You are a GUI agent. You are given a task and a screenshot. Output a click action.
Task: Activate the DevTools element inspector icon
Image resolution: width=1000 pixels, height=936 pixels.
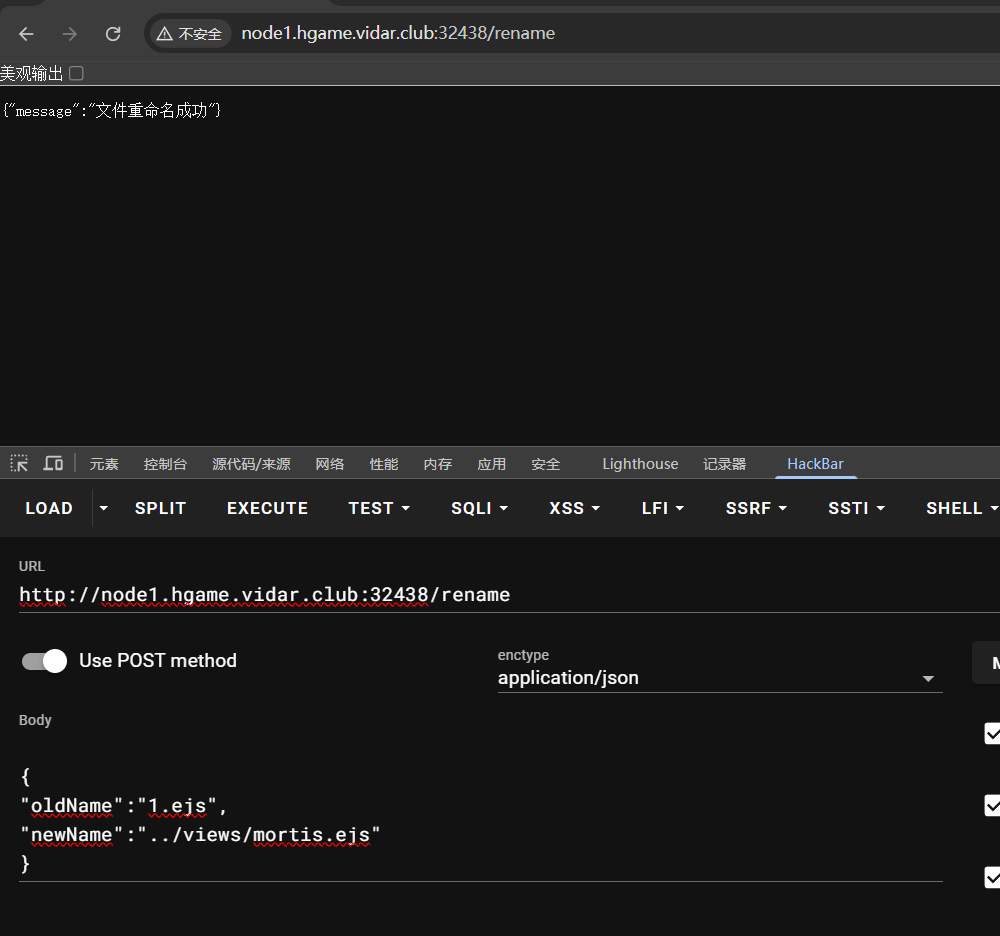pyautogui.click(x=19, y=464)
